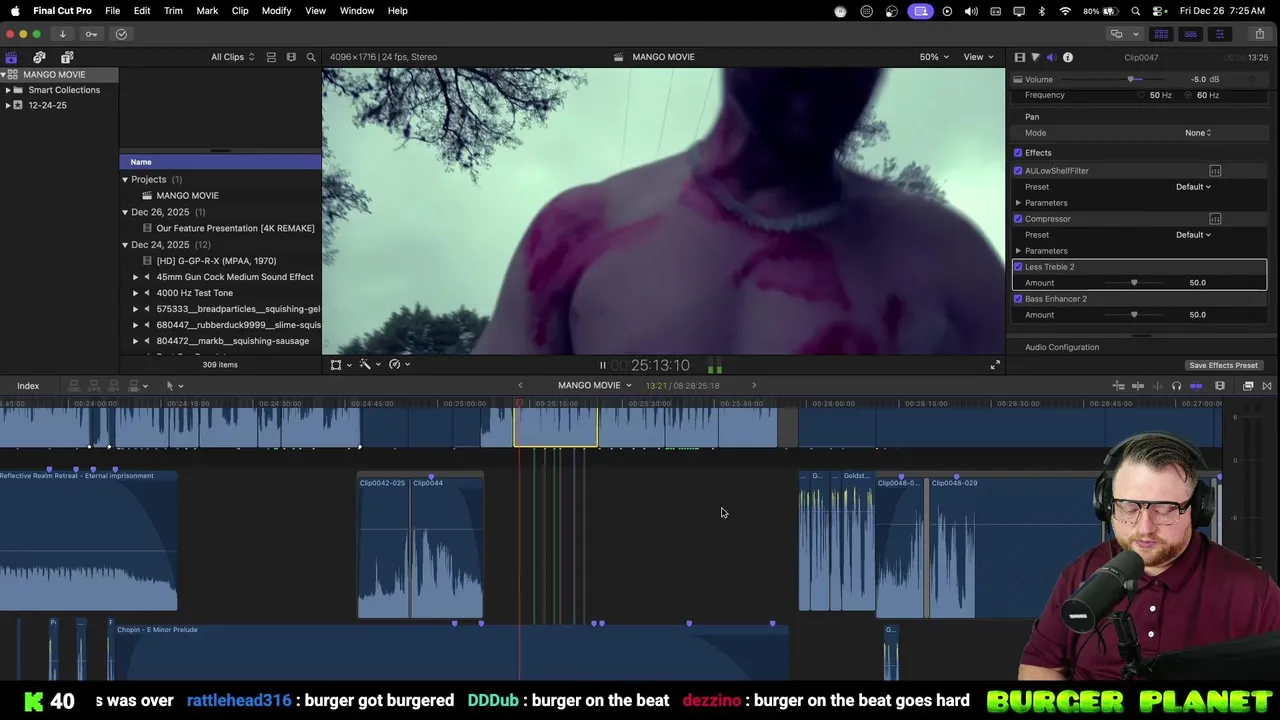
Task: Open the Window menu
Action: [x=357, y=11]
